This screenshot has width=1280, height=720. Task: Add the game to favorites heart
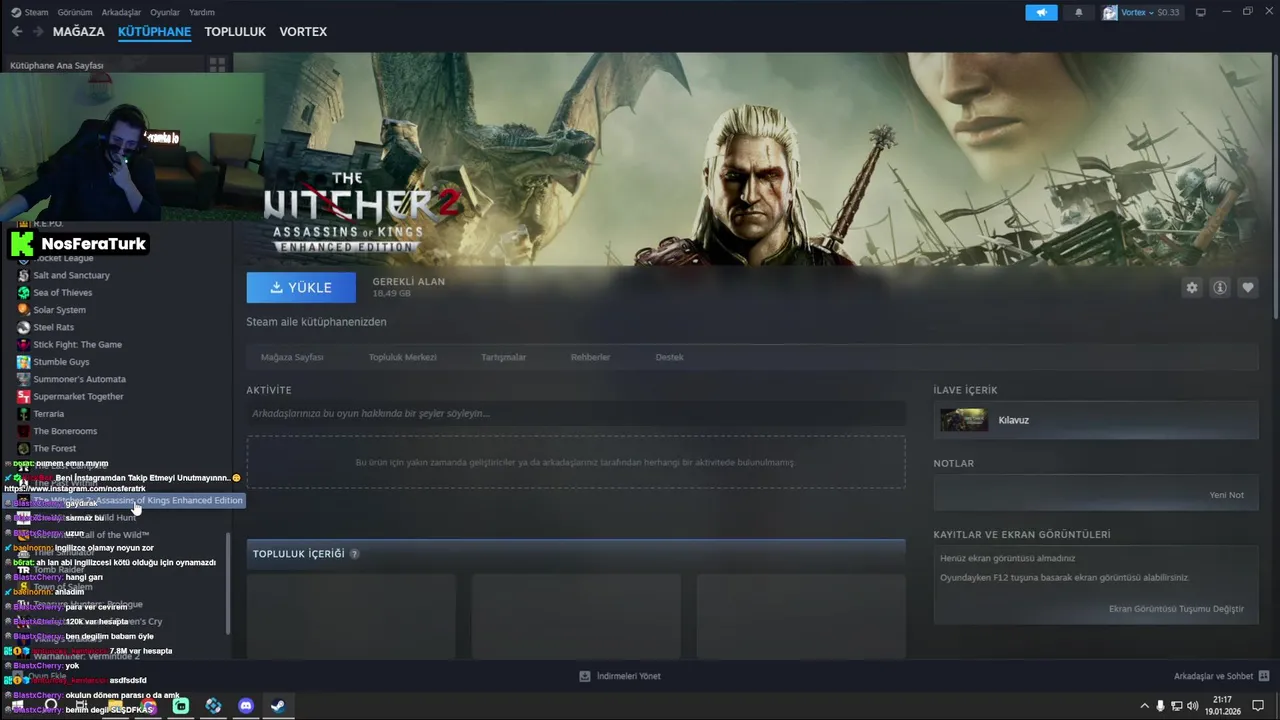click(x=1248, y=287)
